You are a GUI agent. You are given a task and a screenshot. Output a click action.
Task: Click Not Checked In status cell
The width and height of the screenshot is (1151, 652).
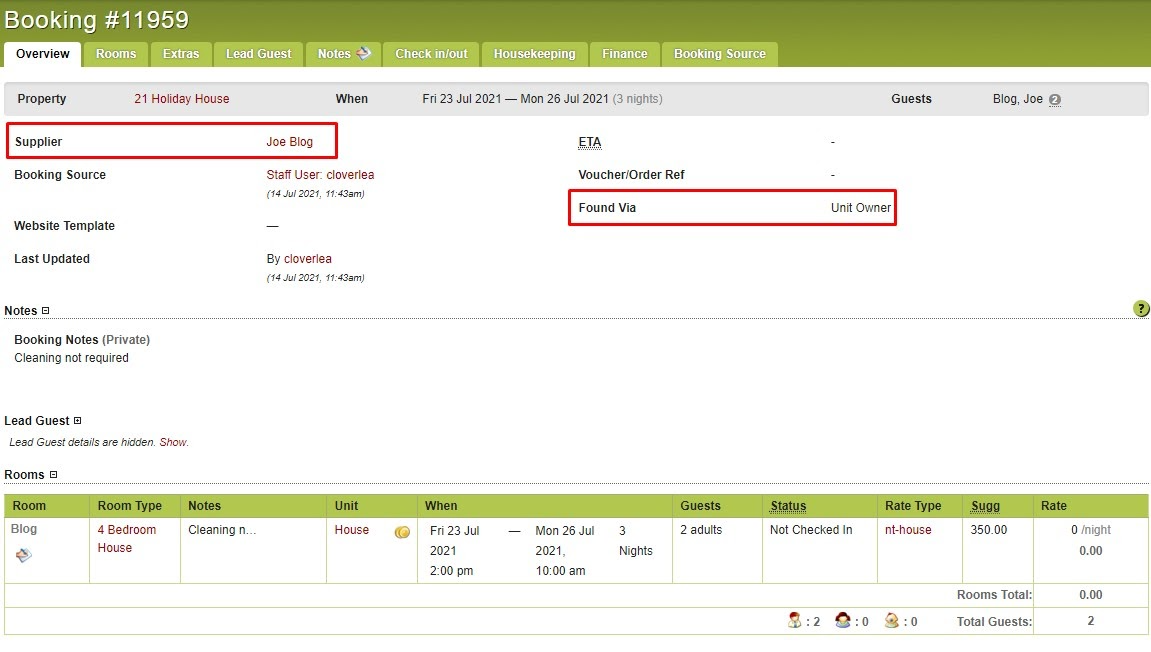pos(811,529)
